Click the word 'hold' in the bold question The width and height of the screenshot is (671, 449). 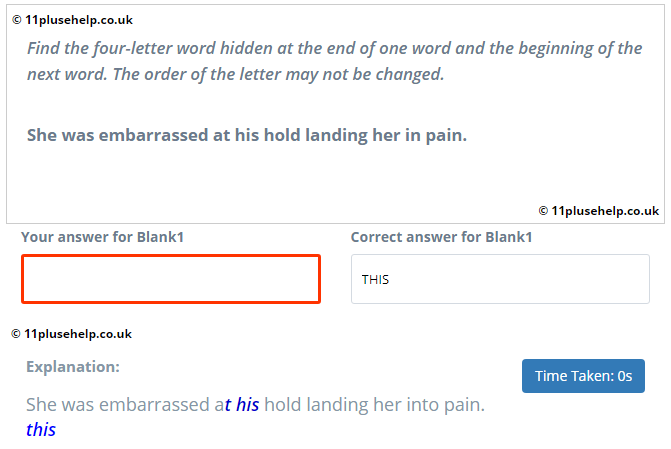tap(282, 135)
